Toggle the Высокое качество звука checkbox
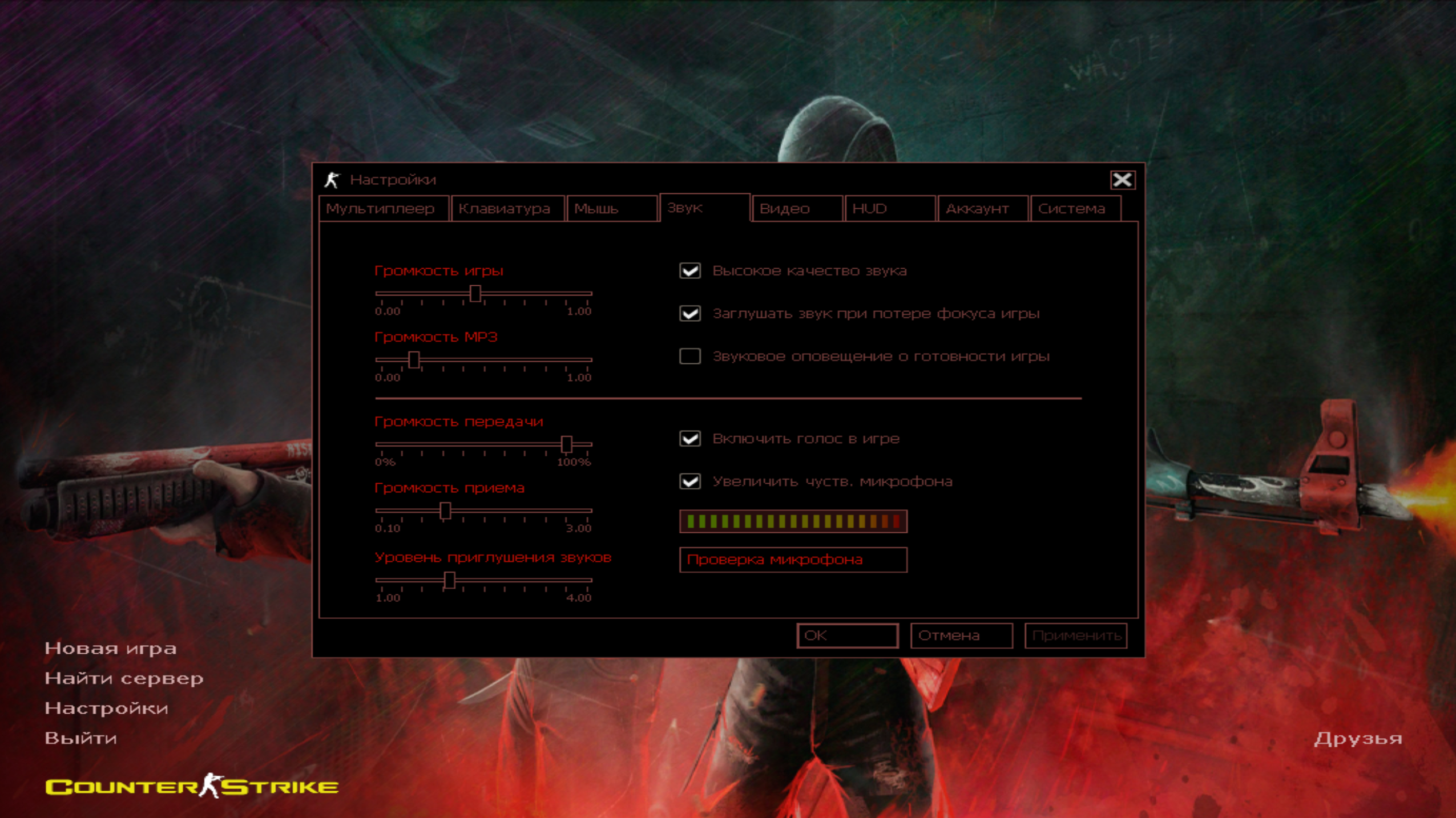1456x818 pixels. pos(689,271)
